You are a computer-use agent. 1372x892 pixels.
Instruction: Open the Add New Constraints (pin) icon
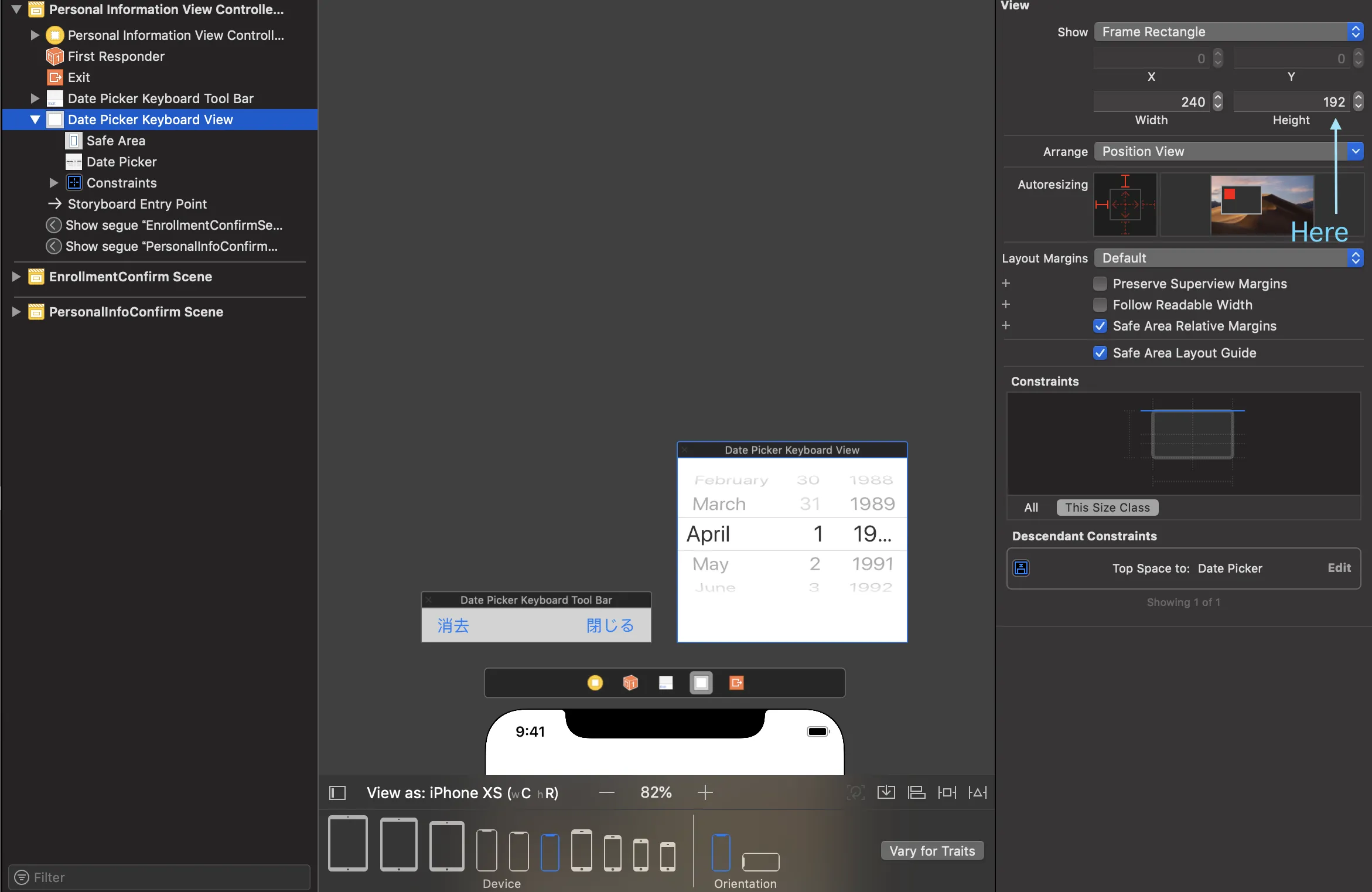(947, 793)
